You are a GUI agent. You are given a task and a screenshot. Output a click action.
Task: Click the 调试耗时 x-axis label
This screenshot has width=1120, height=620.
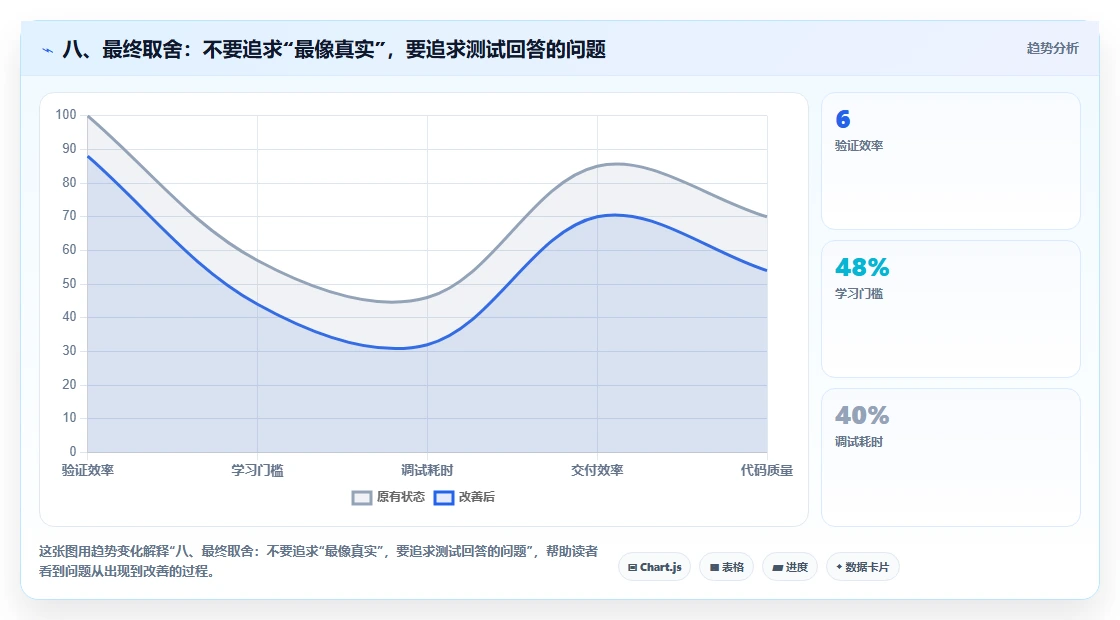click(x=427, y=470)
